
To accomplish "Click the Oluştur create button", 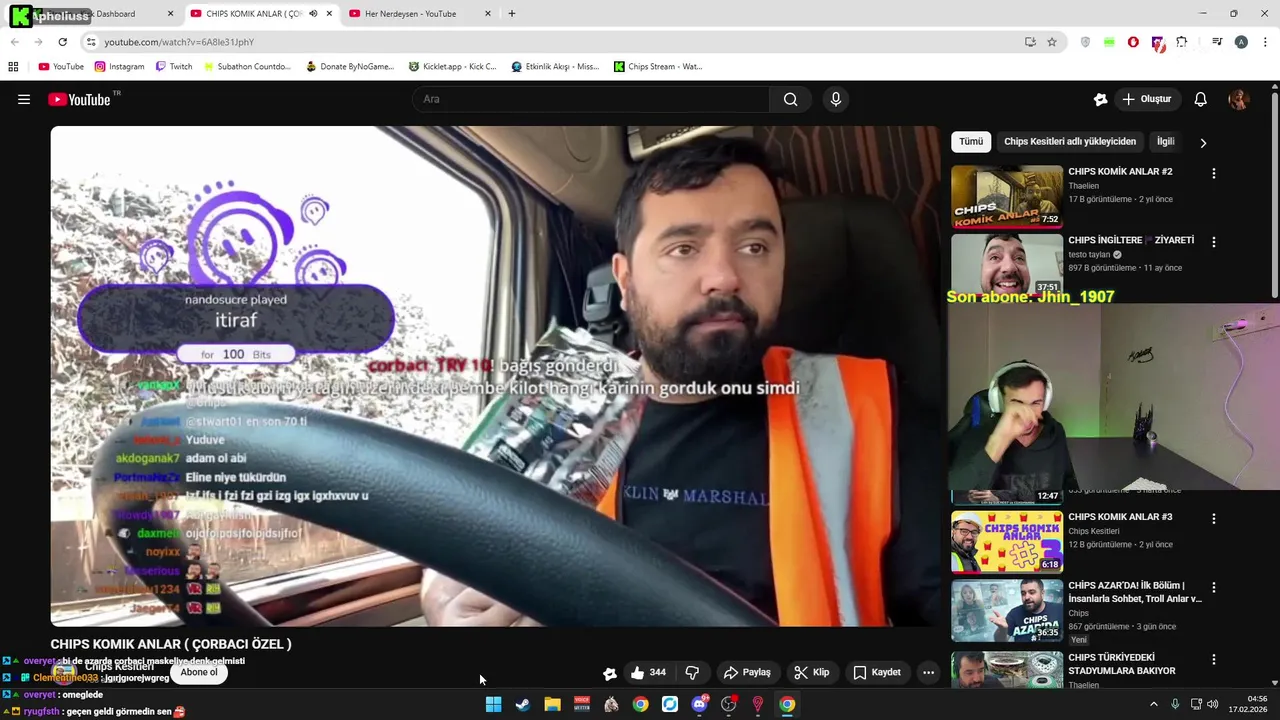I will tap(1146, 99).
